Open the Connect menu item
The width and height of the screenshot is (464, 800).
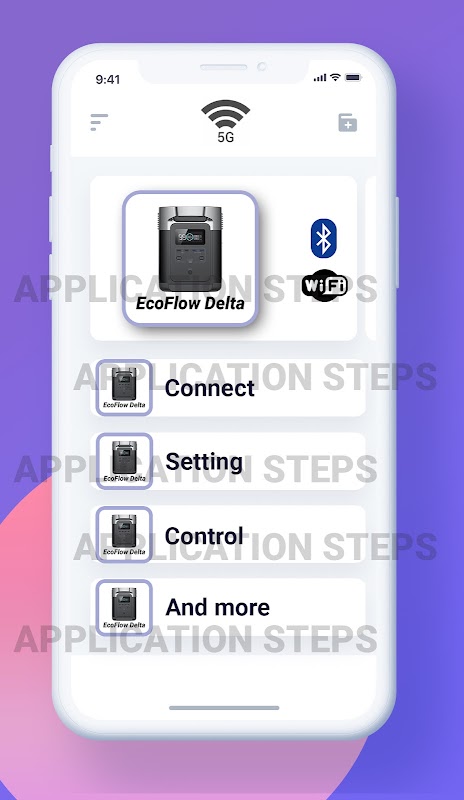pyautogui.click(x=228, y=388)
